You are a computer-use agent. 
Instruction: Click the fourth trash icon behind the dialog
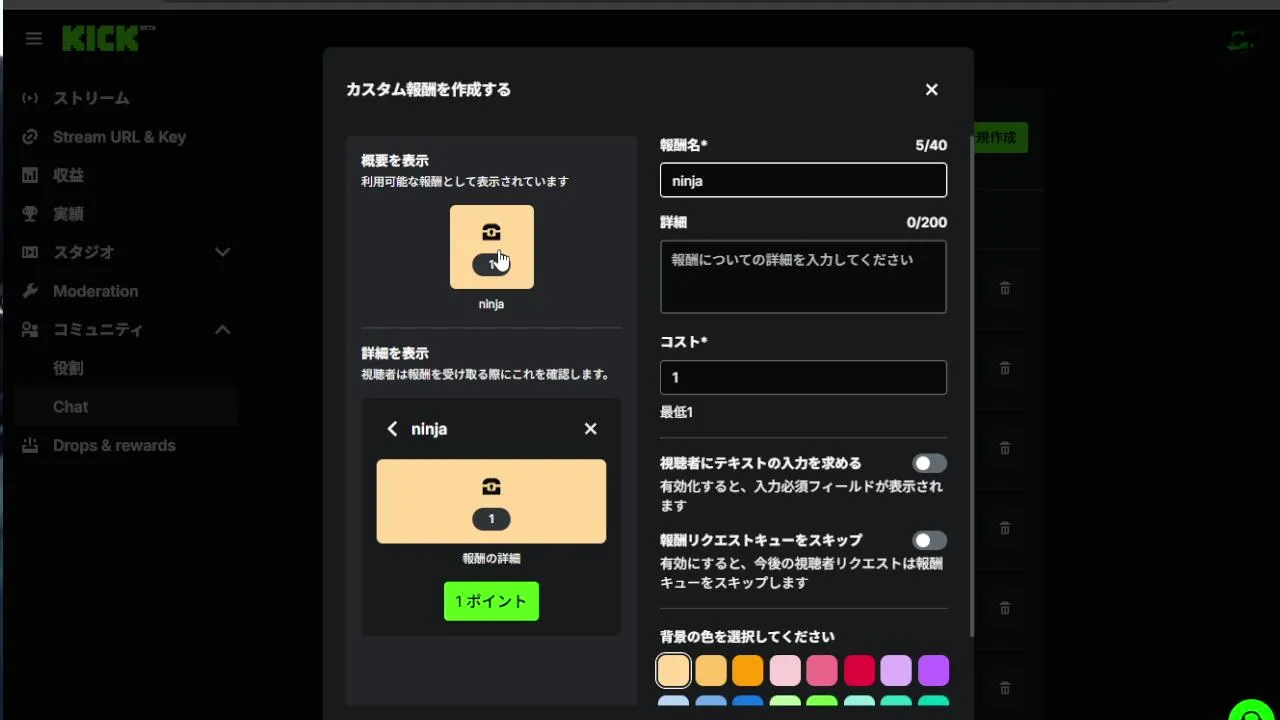pos(1005,528)
